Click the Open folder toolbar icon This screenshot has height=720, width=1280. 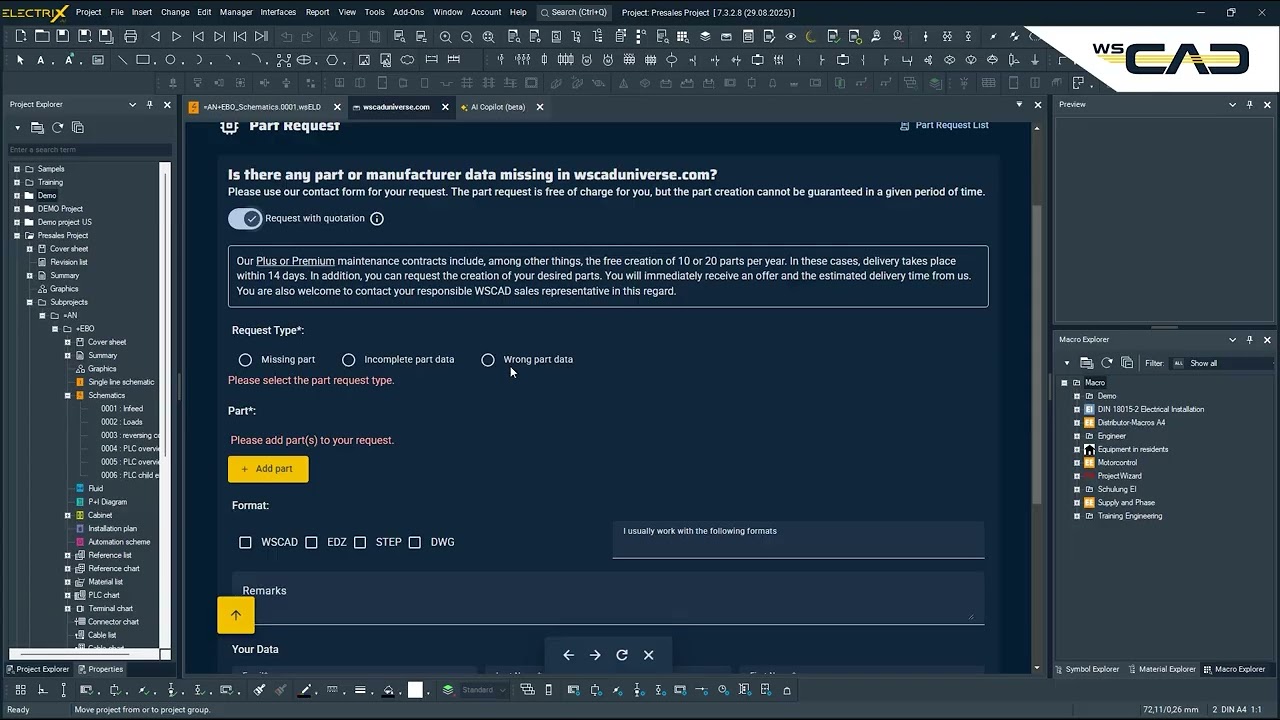[42, 36]
